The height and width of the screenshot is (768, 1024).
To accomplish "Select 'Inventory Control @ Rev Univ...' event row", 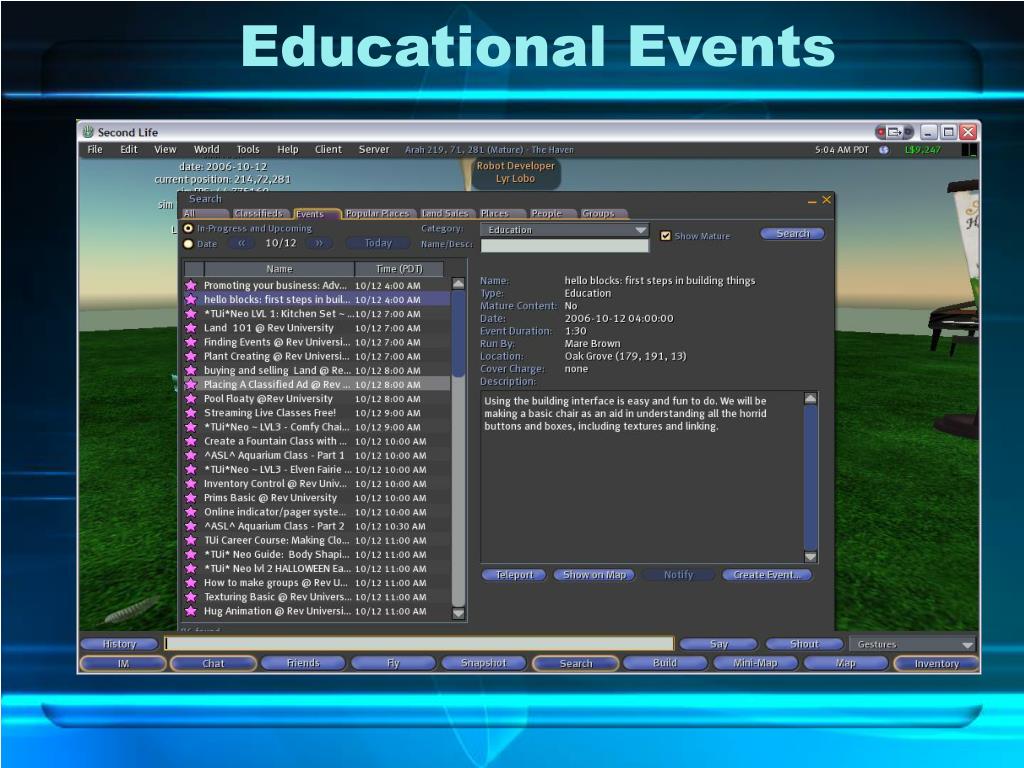I will [317, 484].
